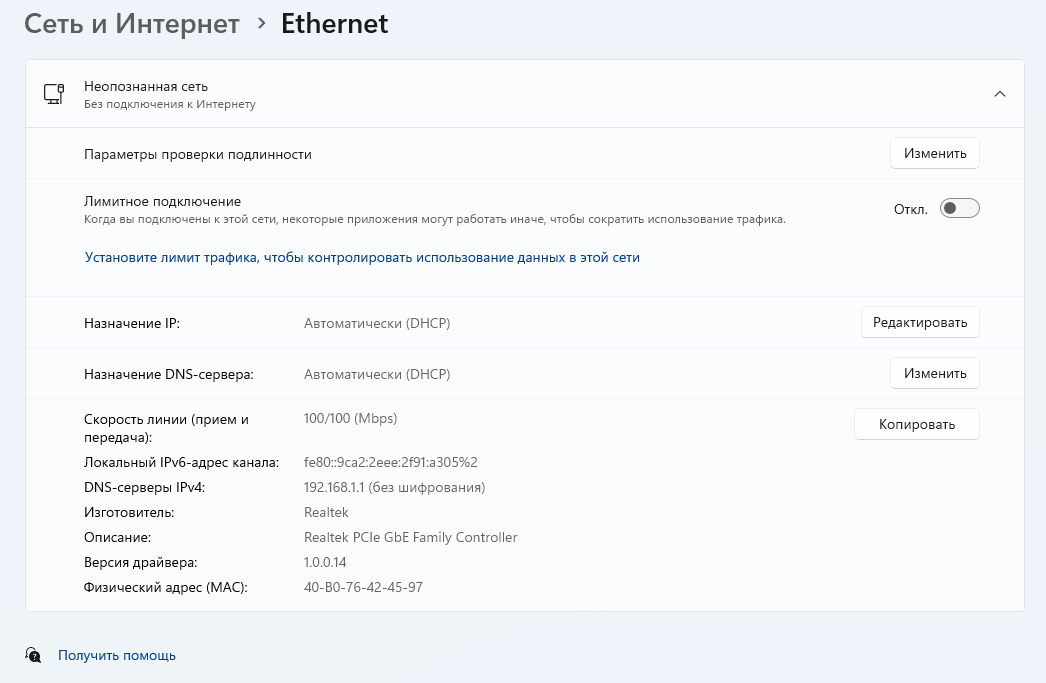Click the Ethernet breadcrumb title
Screen dimensions: 1046x683
(x=334, y=24)
